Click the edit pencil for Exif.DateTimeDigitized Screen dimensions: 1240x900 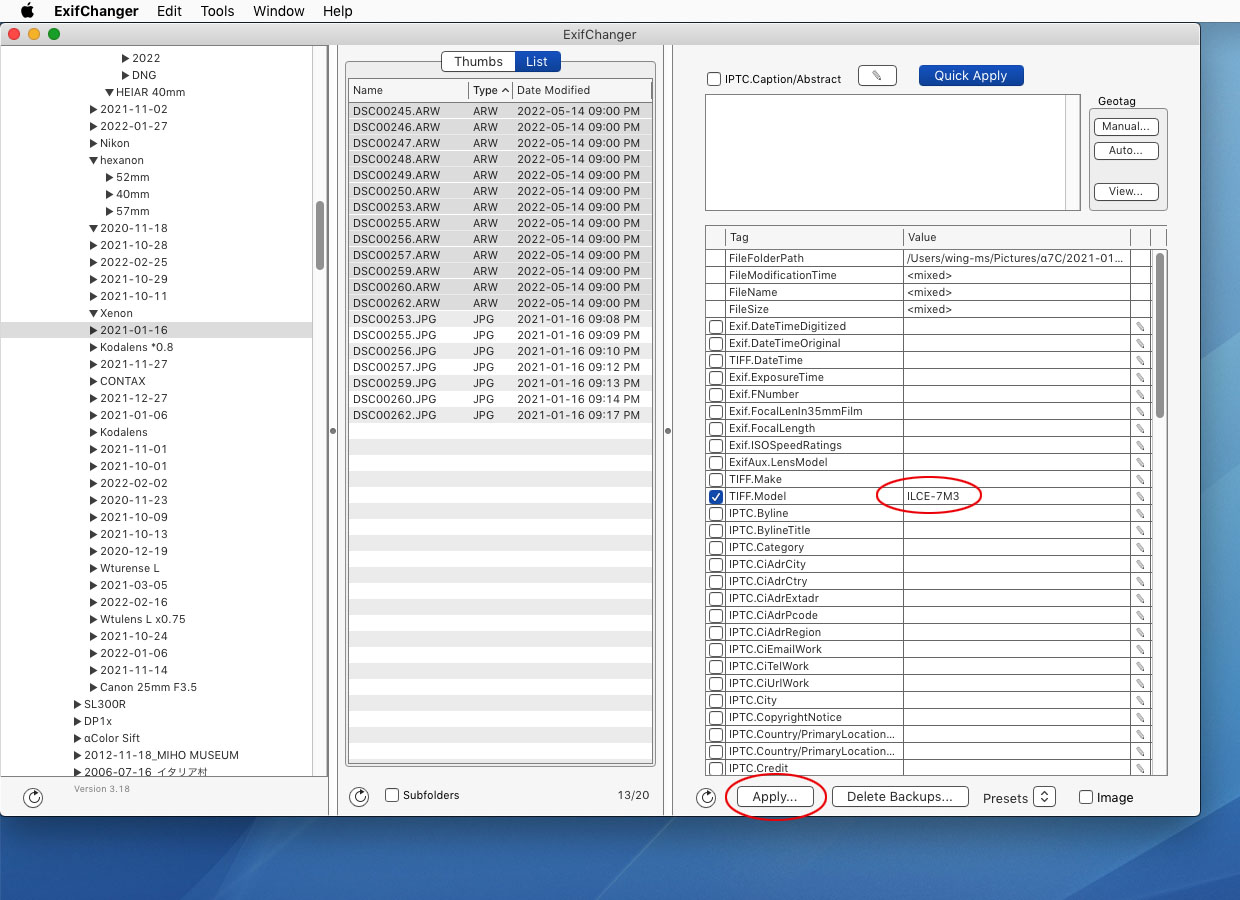click(x=1140, y=327)
